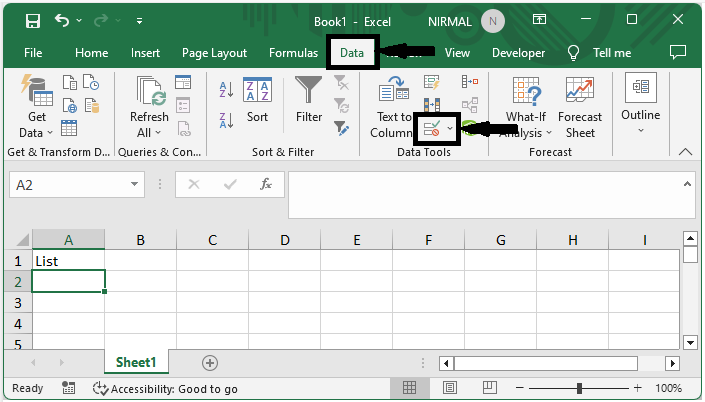Open the Name Box dropdown
705x402 pixels.
tap(135, 185)
